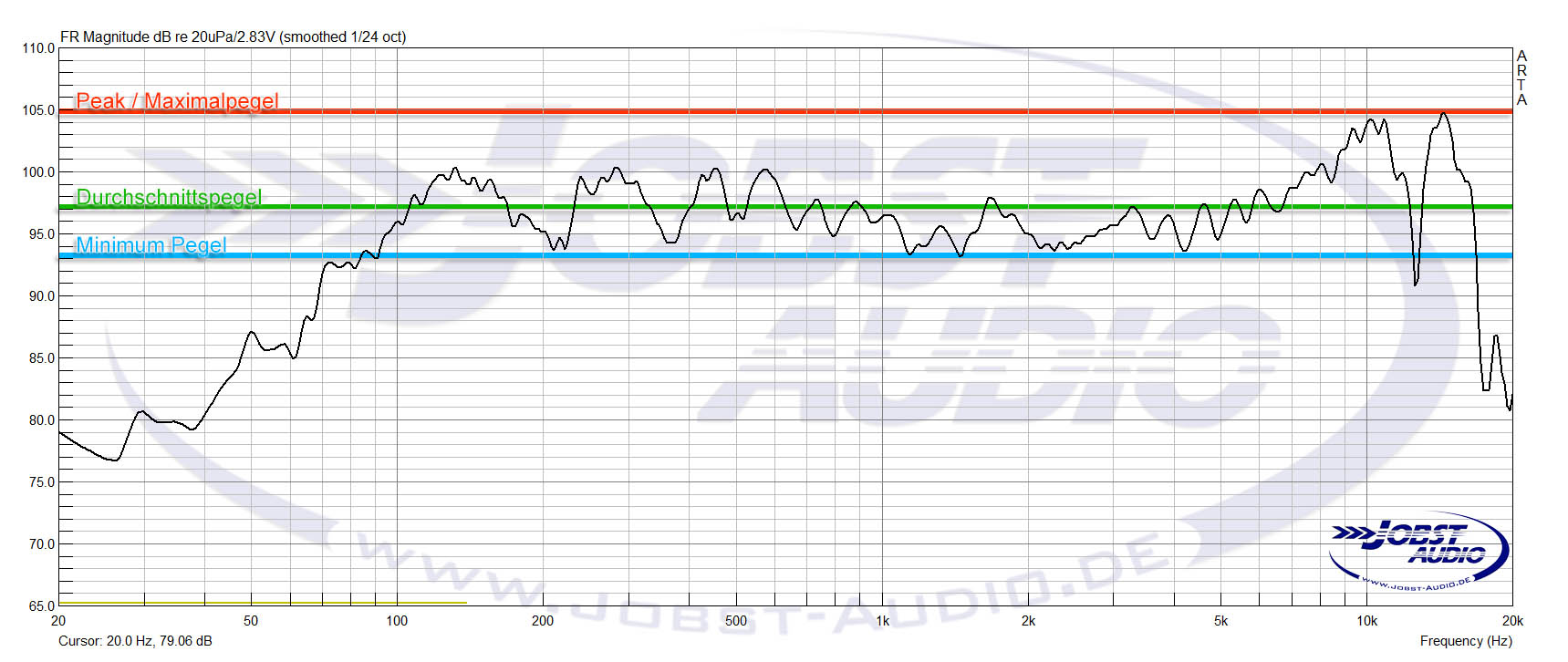Click the 85.0 value on the dB axis
Viewport: 1568px width, 662px height.
click(41, 358)
